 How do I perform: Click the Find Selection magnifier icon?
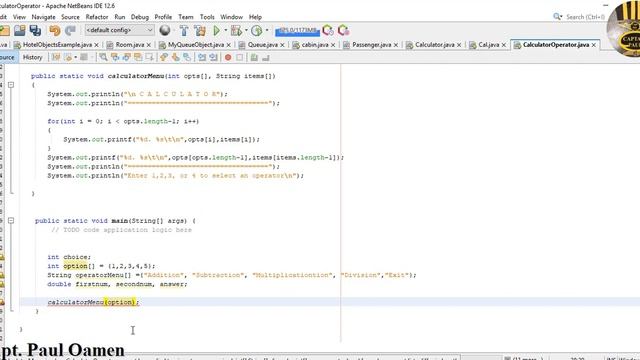click(x=103, y=58)
